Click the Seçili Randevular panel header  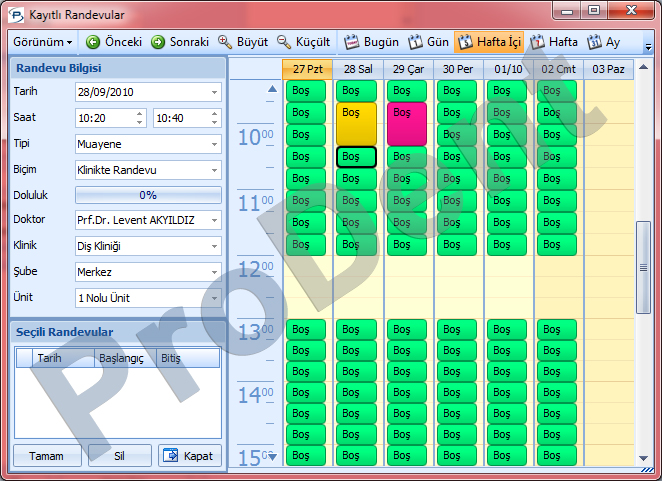118,332
